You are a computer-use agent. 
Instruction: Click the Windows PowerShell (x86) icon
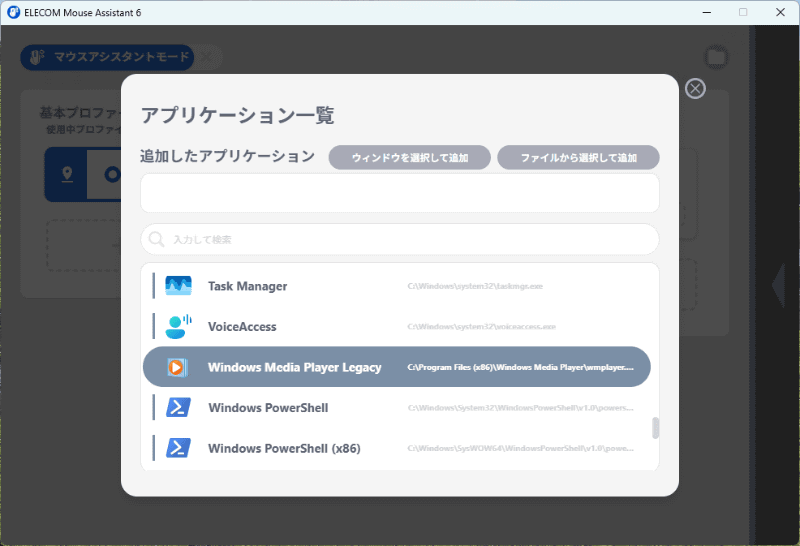[178, 448]
